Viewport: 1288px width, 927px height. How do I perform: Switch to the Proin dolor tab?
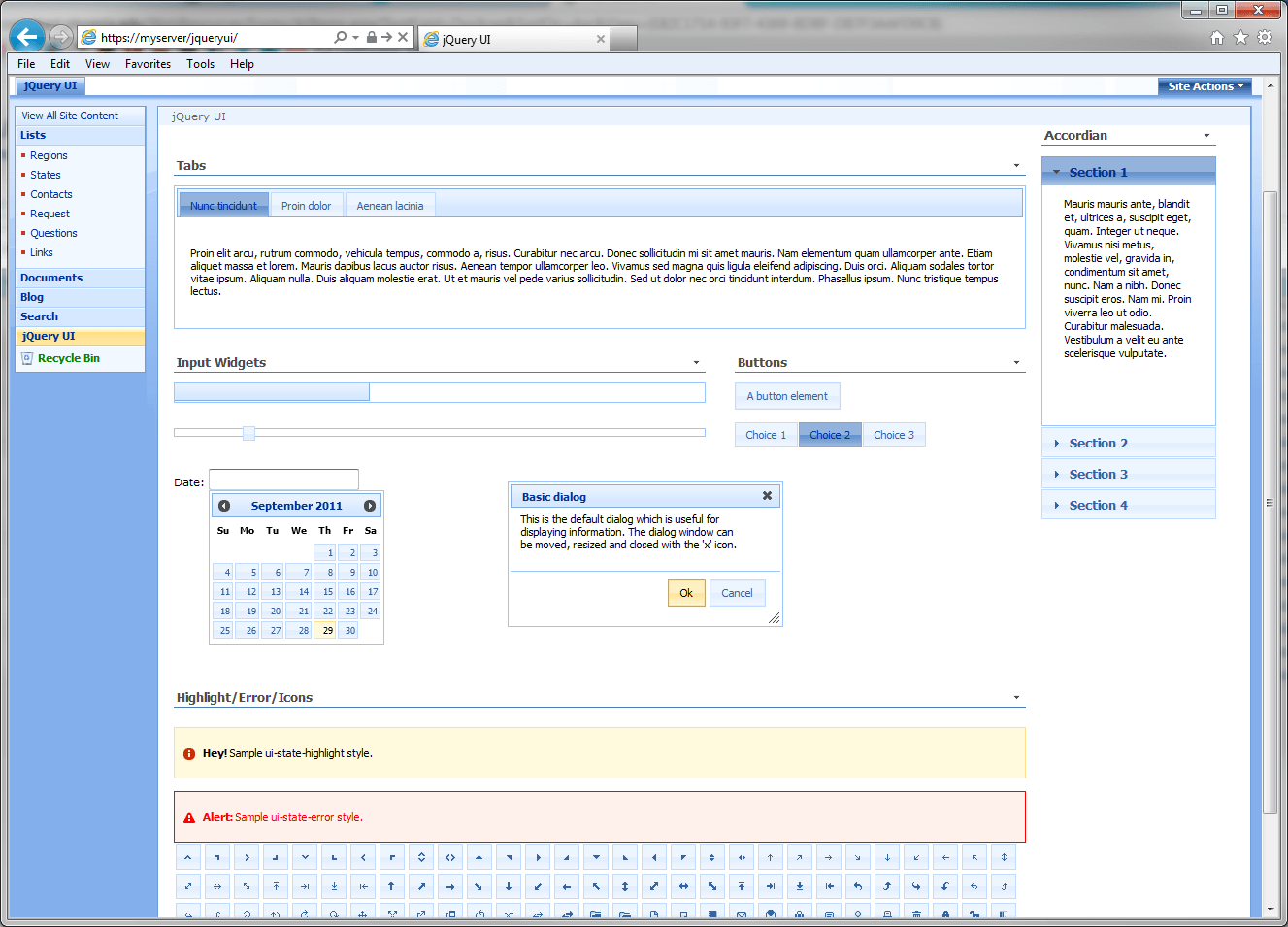tap(306, 206)
